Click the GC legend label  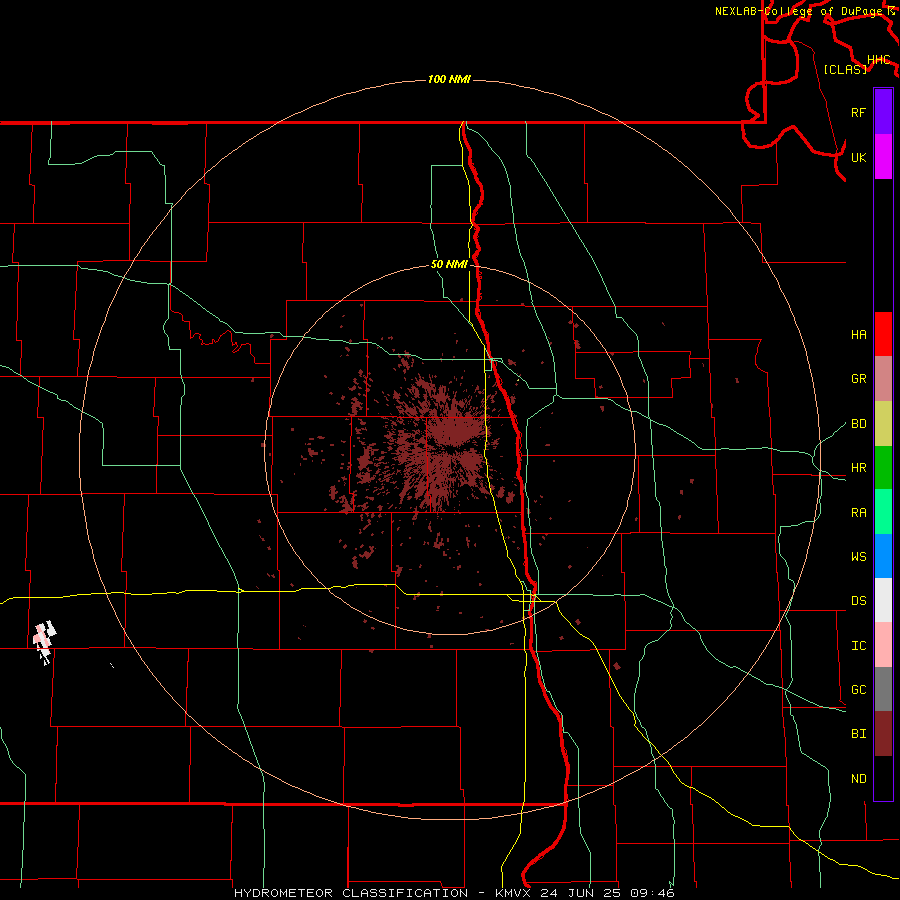858,689
